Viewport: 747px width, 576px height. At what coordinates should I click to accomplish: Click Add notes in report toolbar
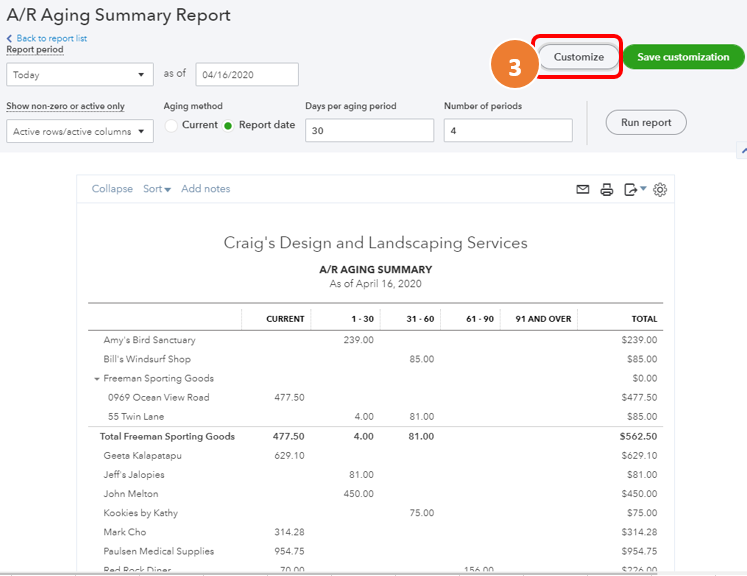[x=205, y=189]
